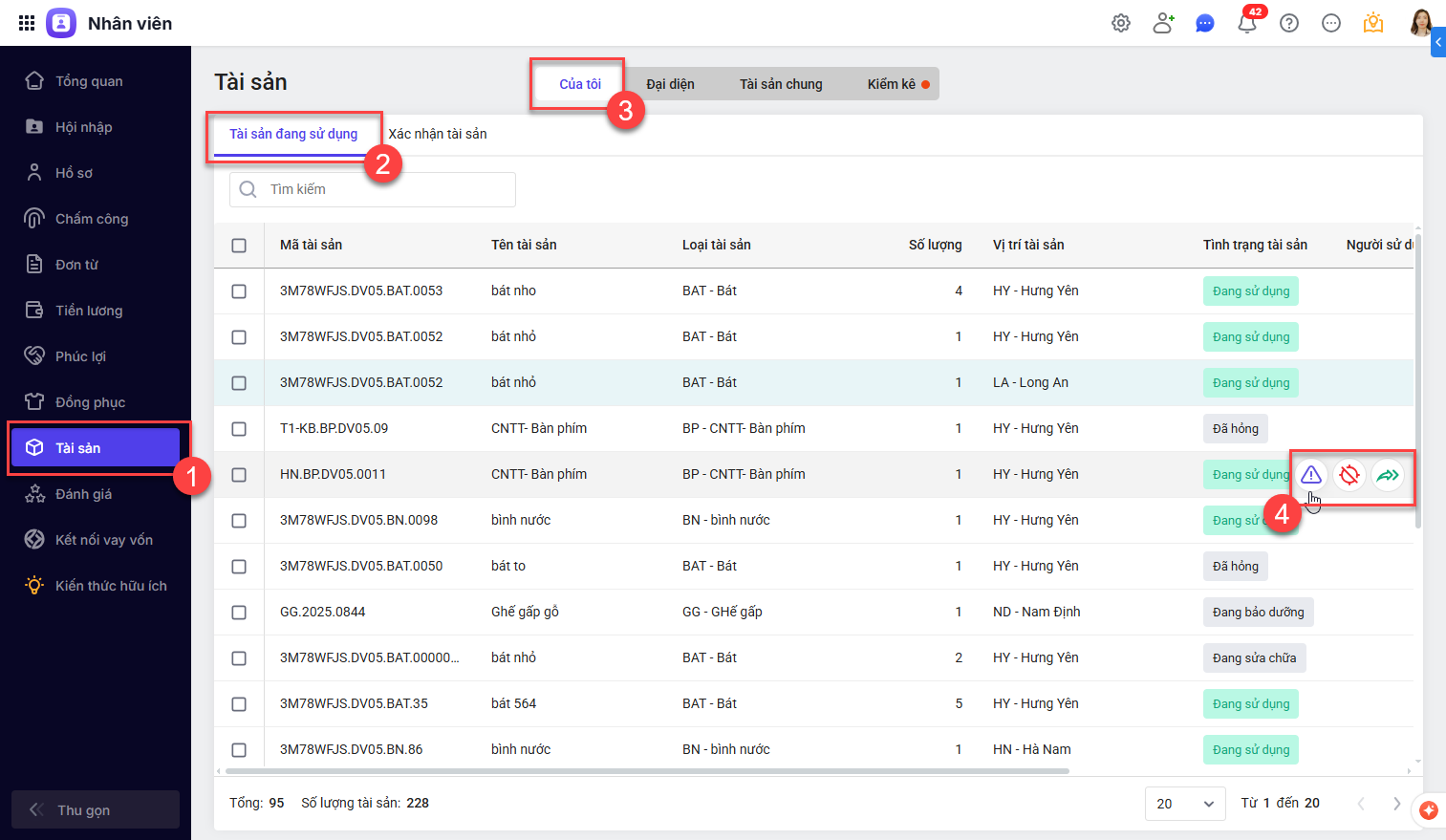Open the notifications bell

click(x=1247, y=24)
